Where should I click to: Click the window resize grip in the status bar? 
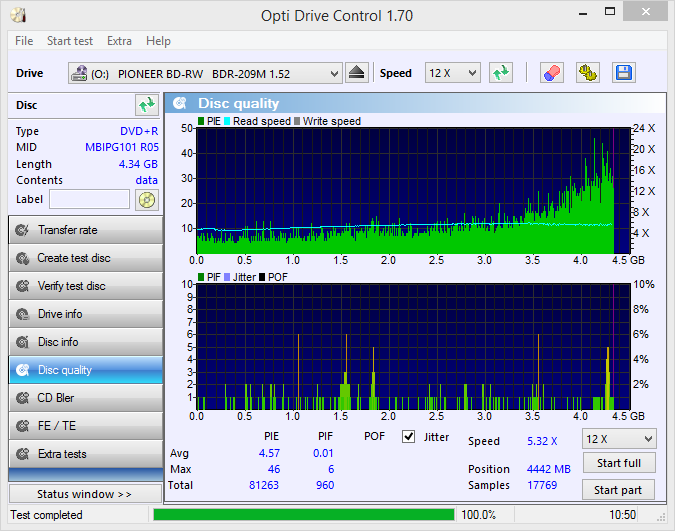point(660,517)
